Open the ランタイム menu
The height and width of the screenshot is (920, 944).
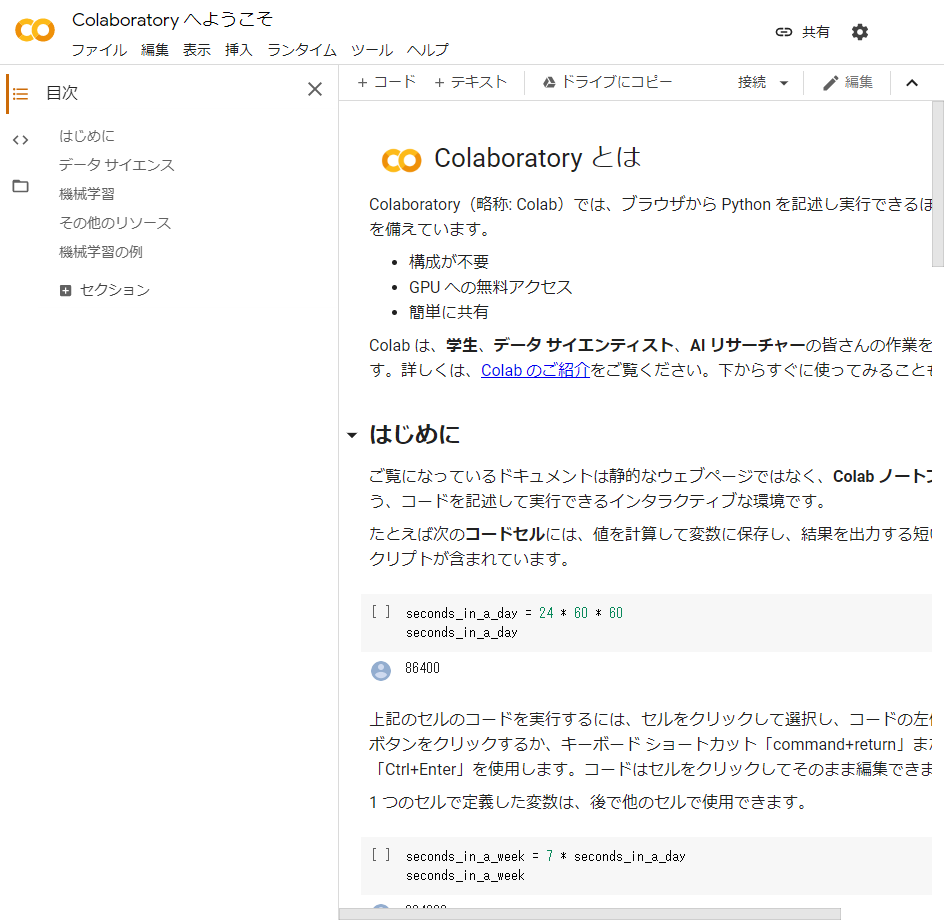[x=302, y=50]
